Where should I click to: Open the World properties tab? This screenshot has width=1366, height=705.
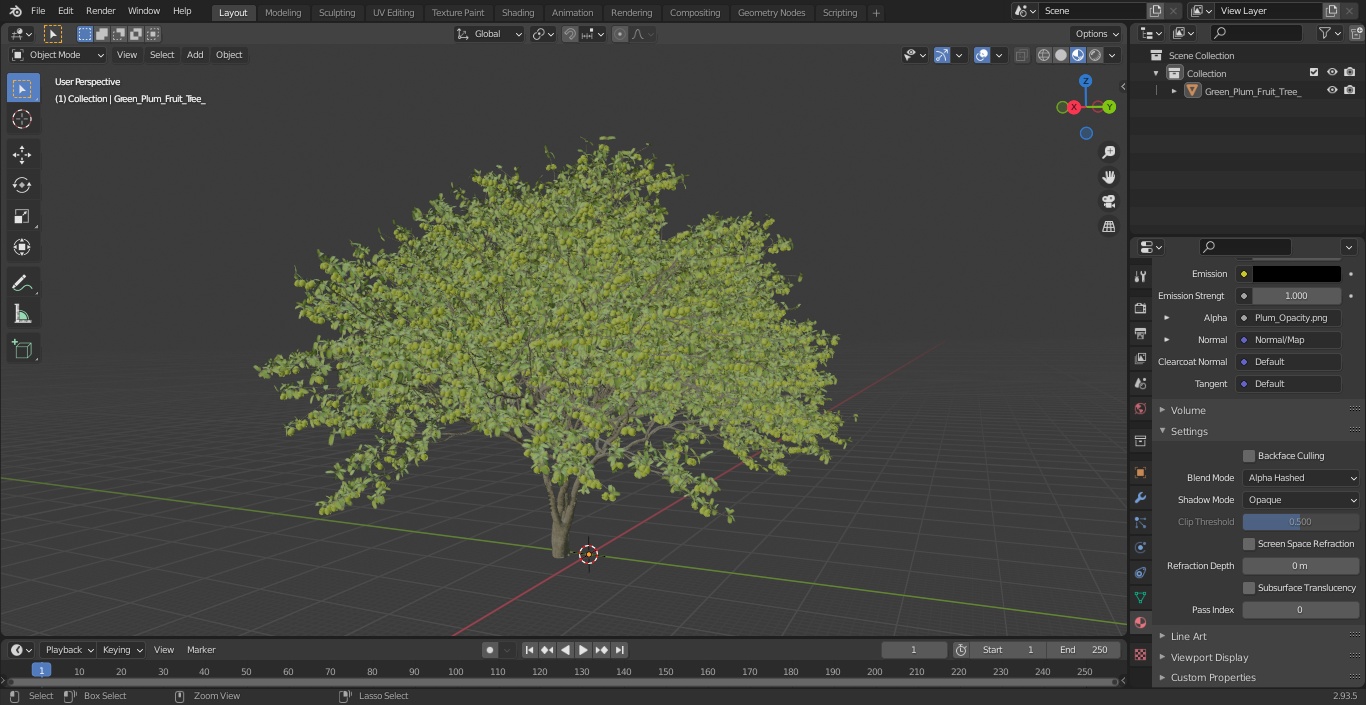1140,408
